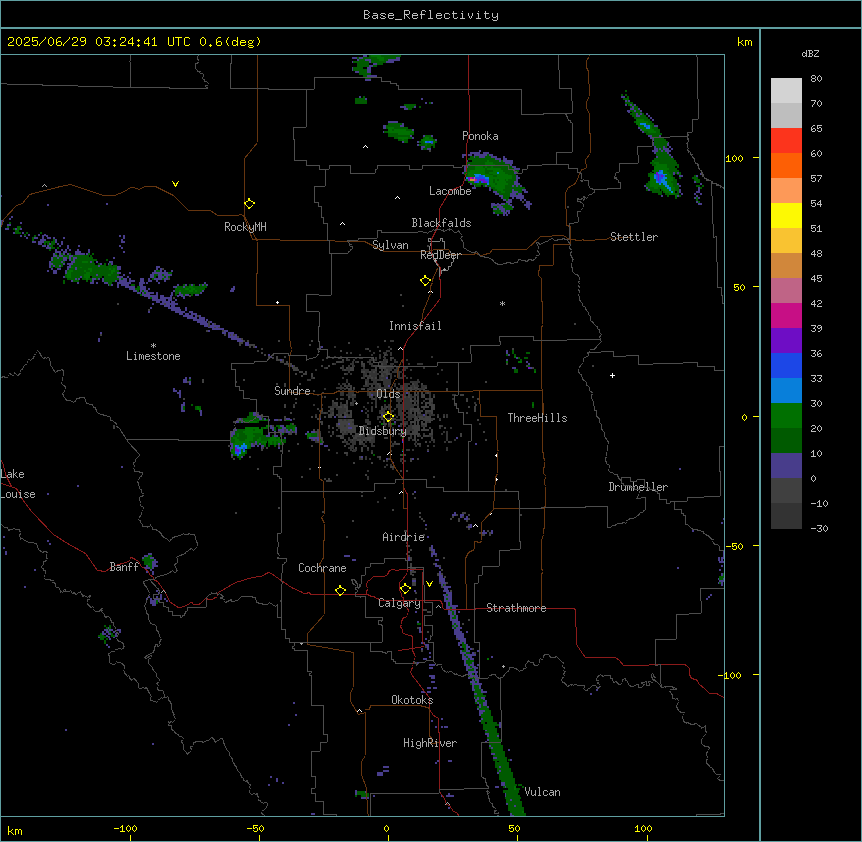
Task: Click the RedDeer city label
Action: click(440, 255)
